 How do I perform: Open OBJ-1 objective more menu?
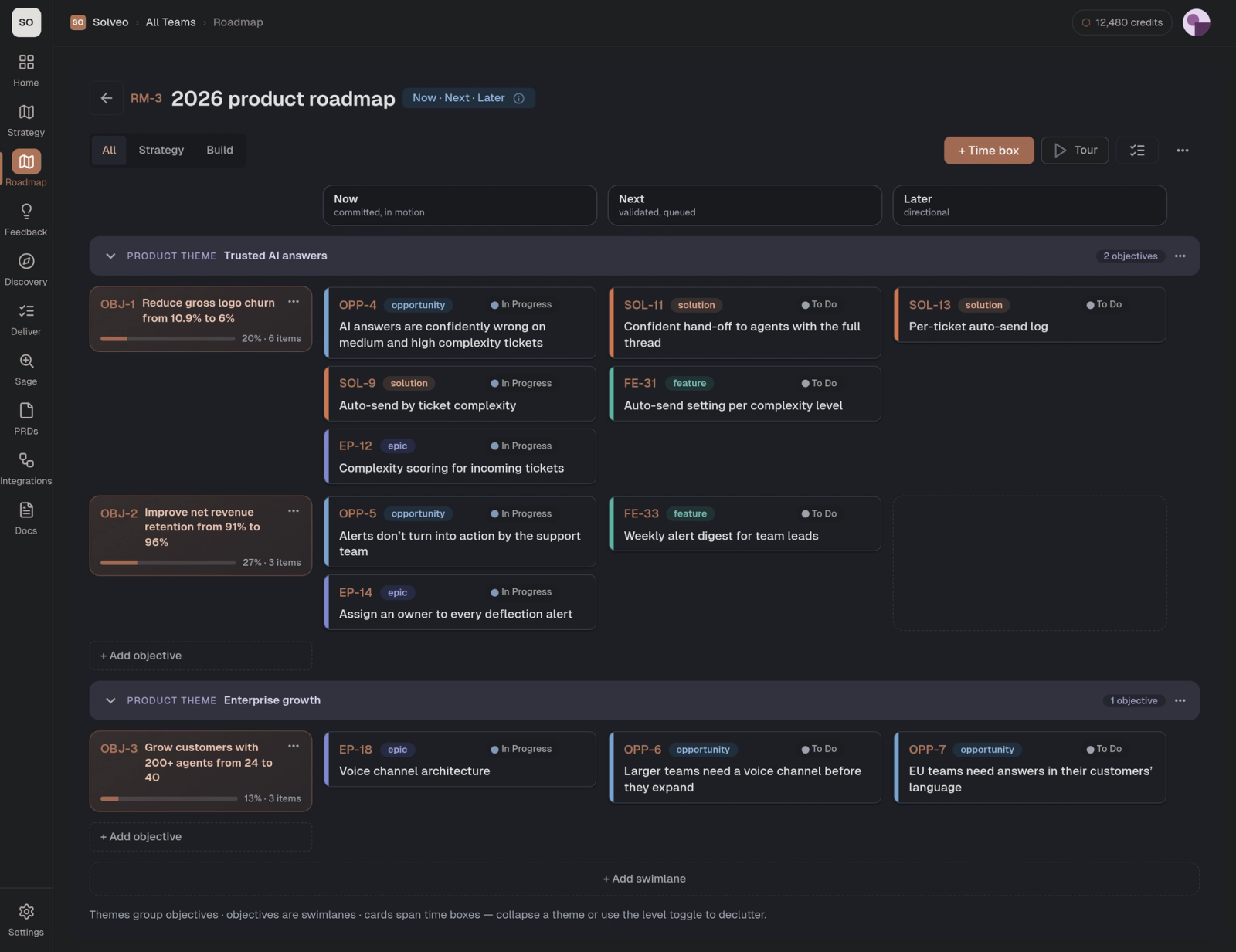click(x=294, y=302)
